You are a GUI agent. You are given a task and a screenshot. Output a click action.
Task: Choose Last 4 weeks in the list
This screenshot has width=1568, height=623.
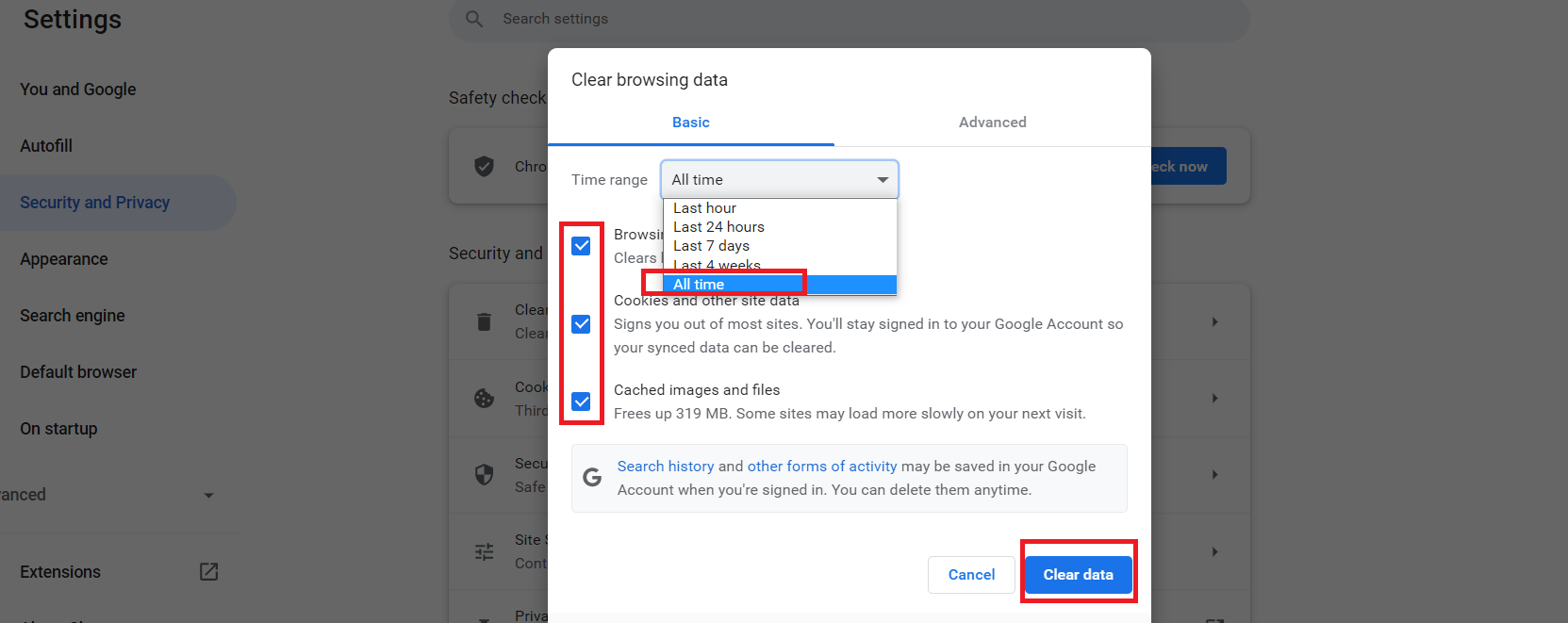click(780, 265)
